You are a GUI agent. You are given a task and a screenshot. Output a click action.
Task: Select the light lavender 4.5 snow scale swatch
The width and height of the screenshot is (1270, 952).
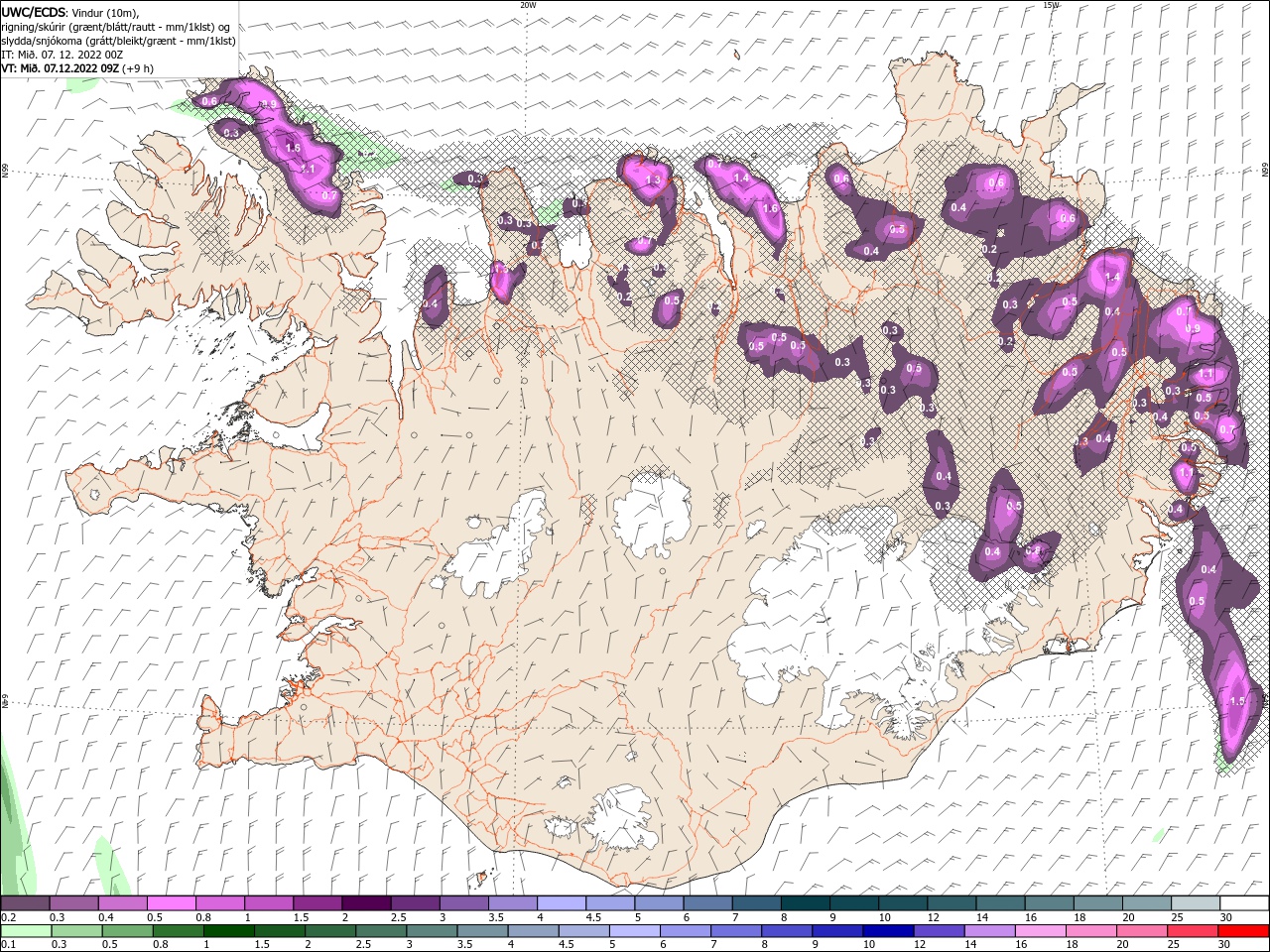[x=609, y=902]
